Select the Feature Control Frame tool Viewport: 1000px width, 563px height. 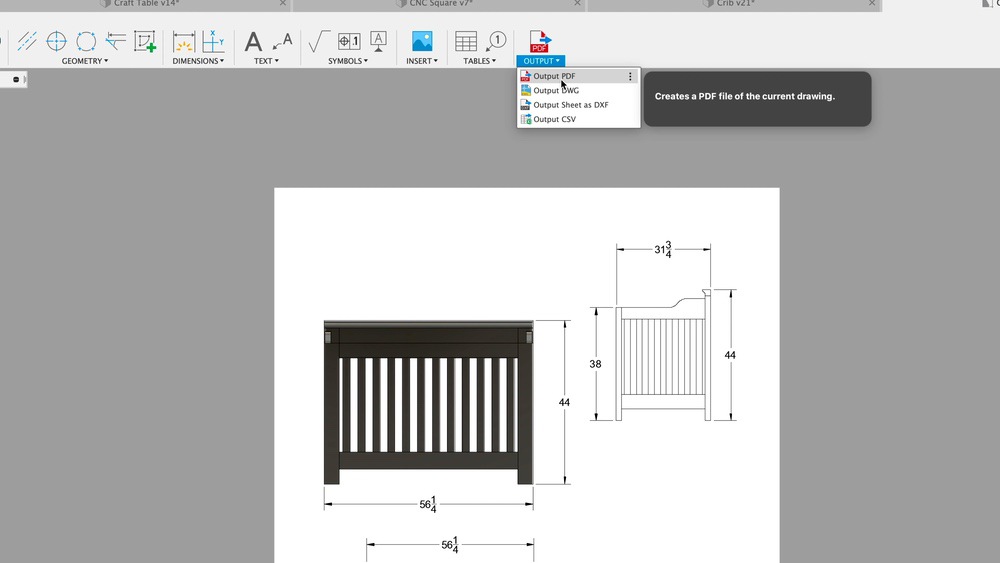349,41
